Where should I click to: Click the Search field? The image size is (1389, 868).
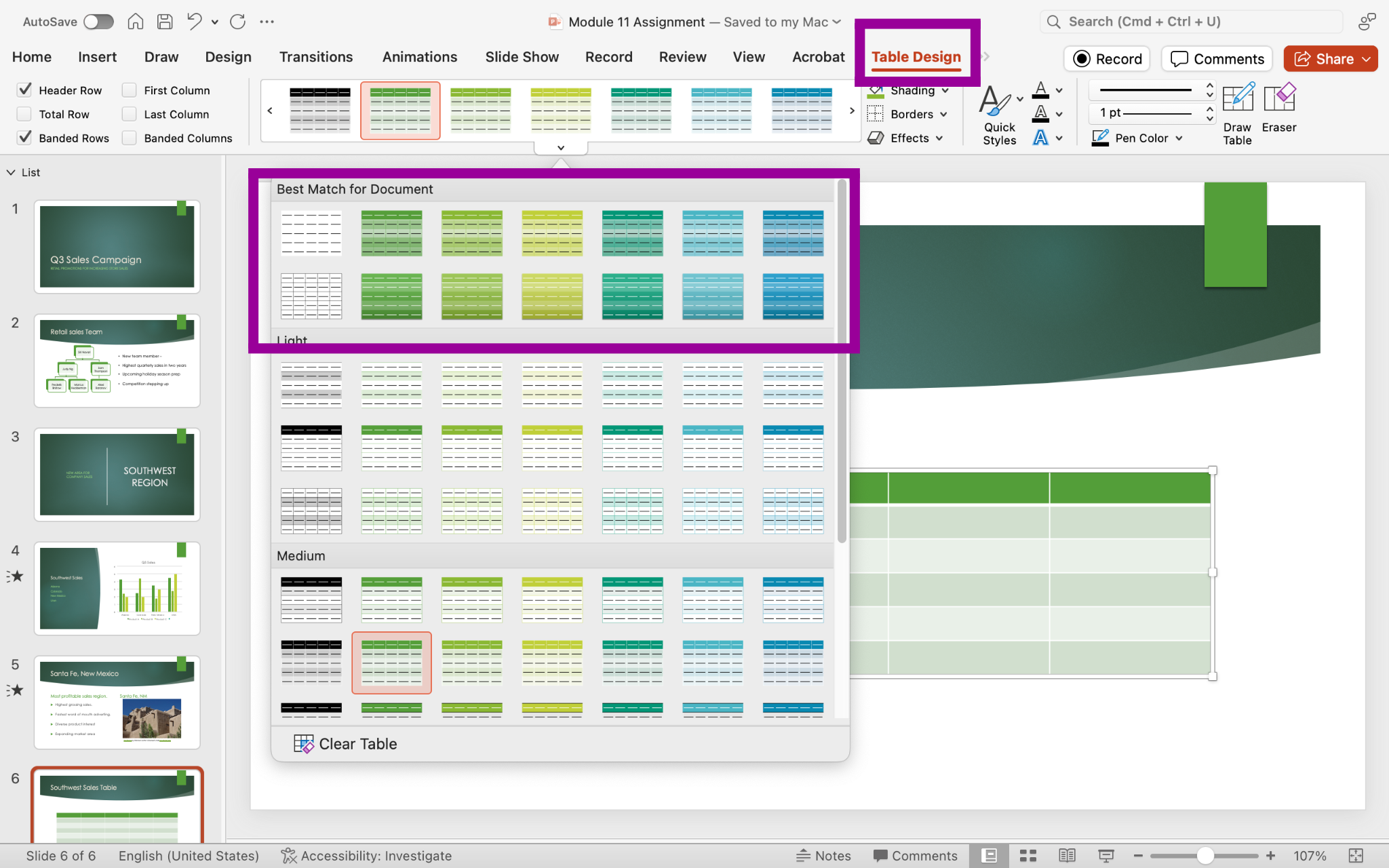[1191, 22]
